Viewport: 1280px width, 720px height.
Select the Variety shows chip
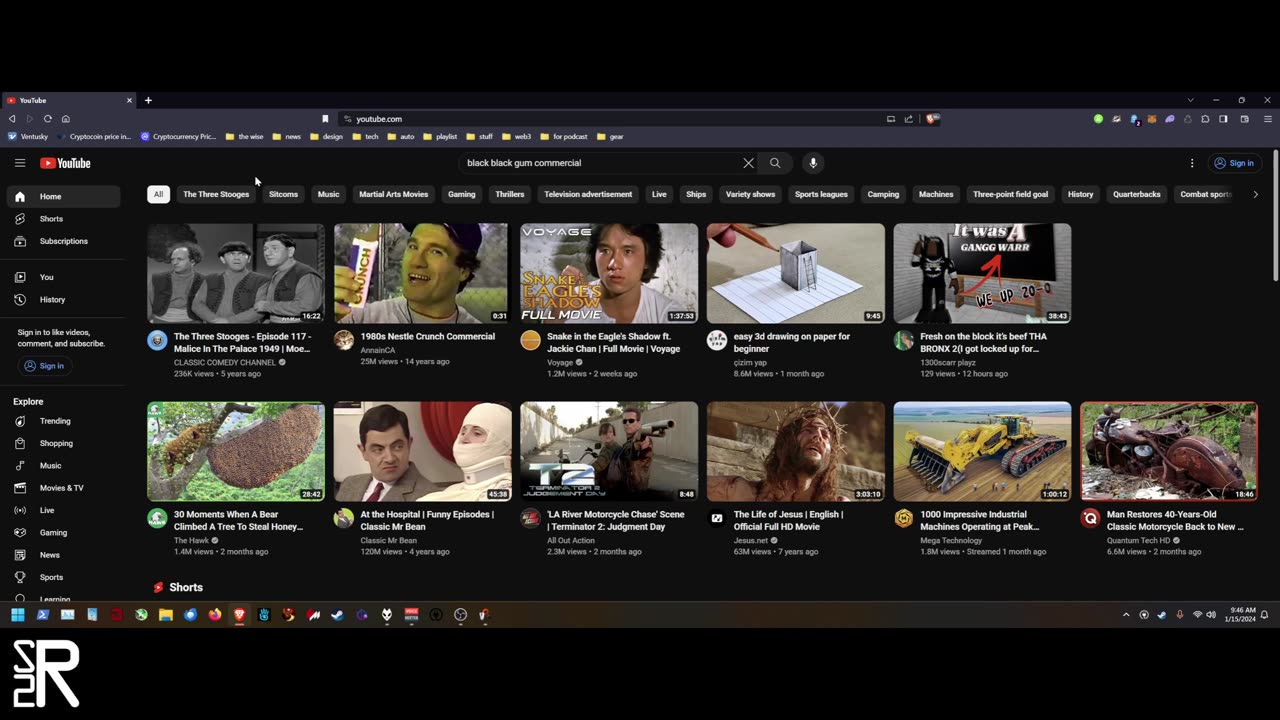click(750, 194)
